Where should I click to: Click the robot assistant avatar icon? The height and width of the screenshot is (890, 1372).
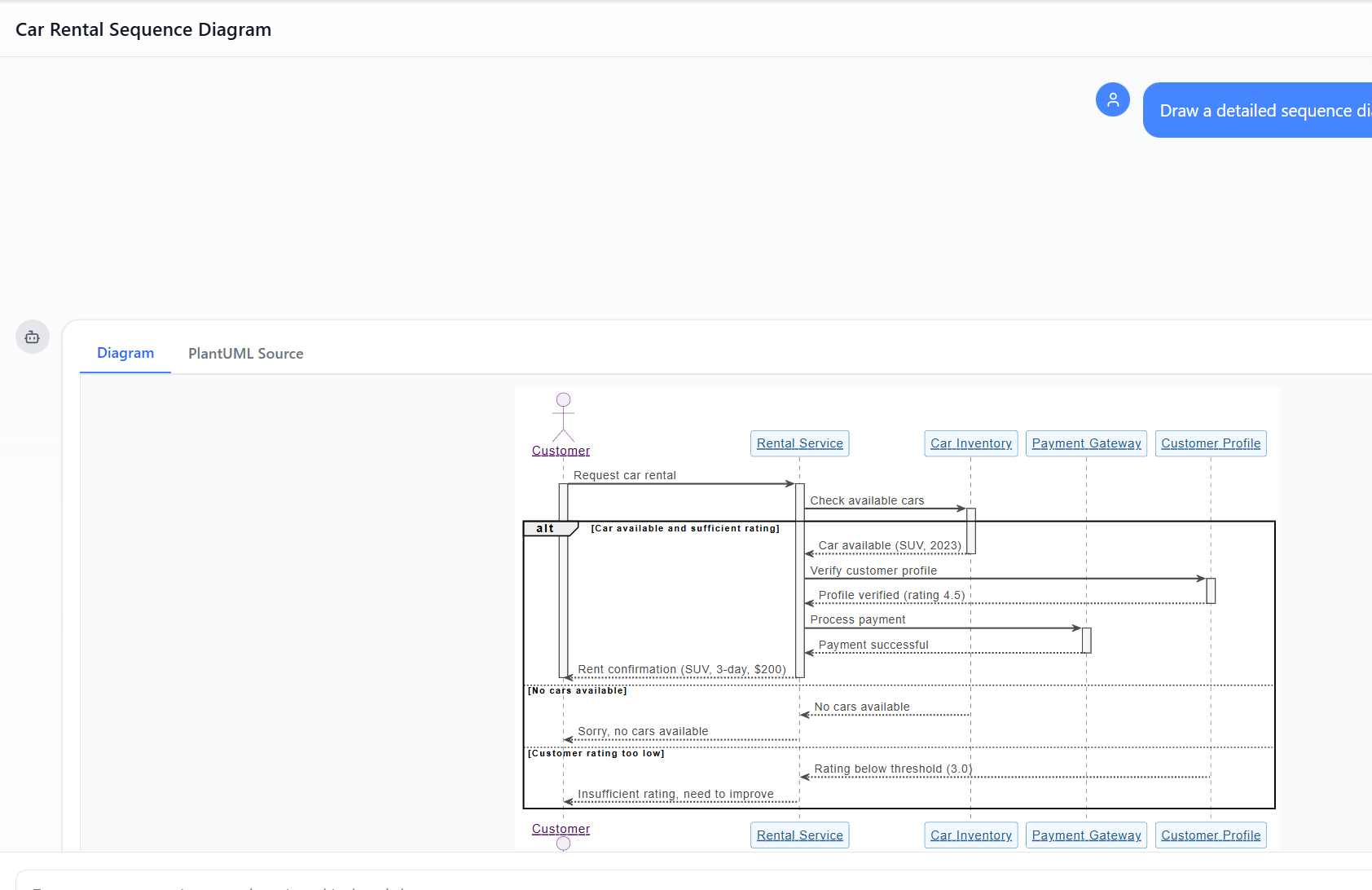click(x=32, y=337)
